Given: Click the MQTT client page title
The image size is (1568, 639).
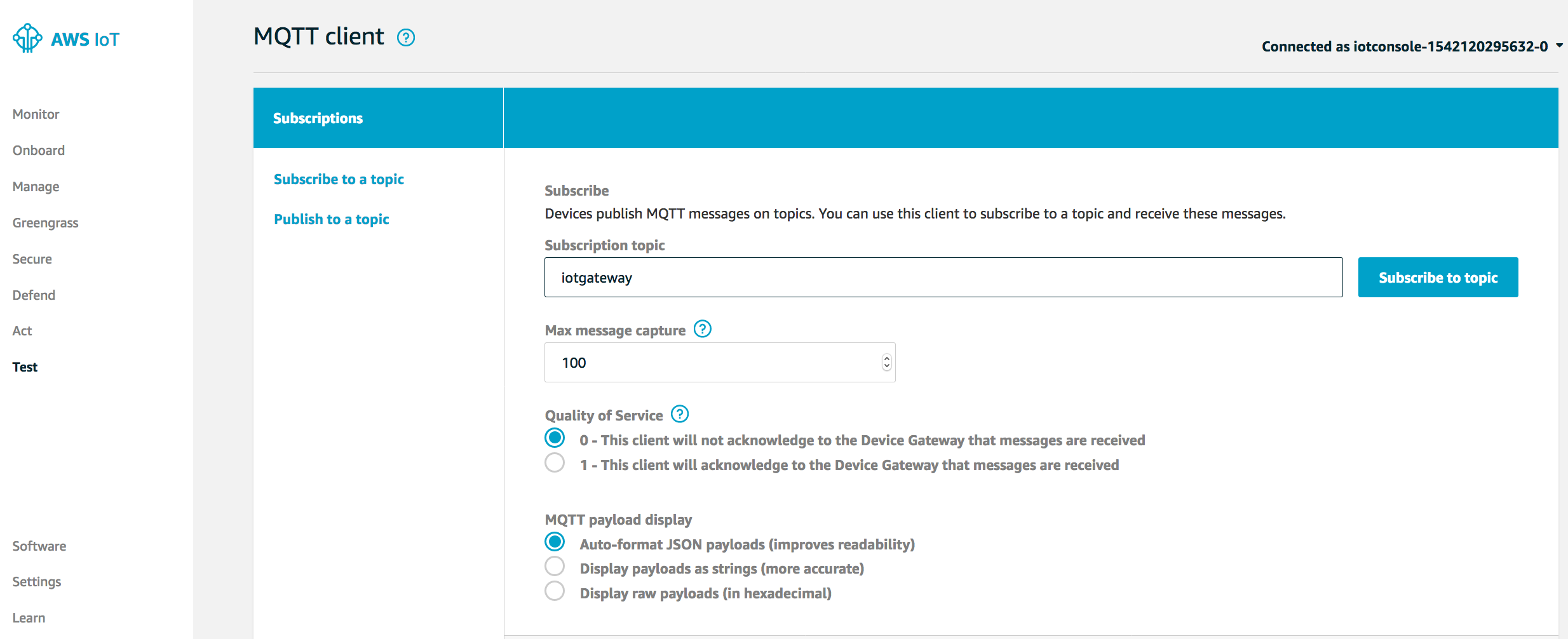Looking at the screenshot, I should 319,37.
